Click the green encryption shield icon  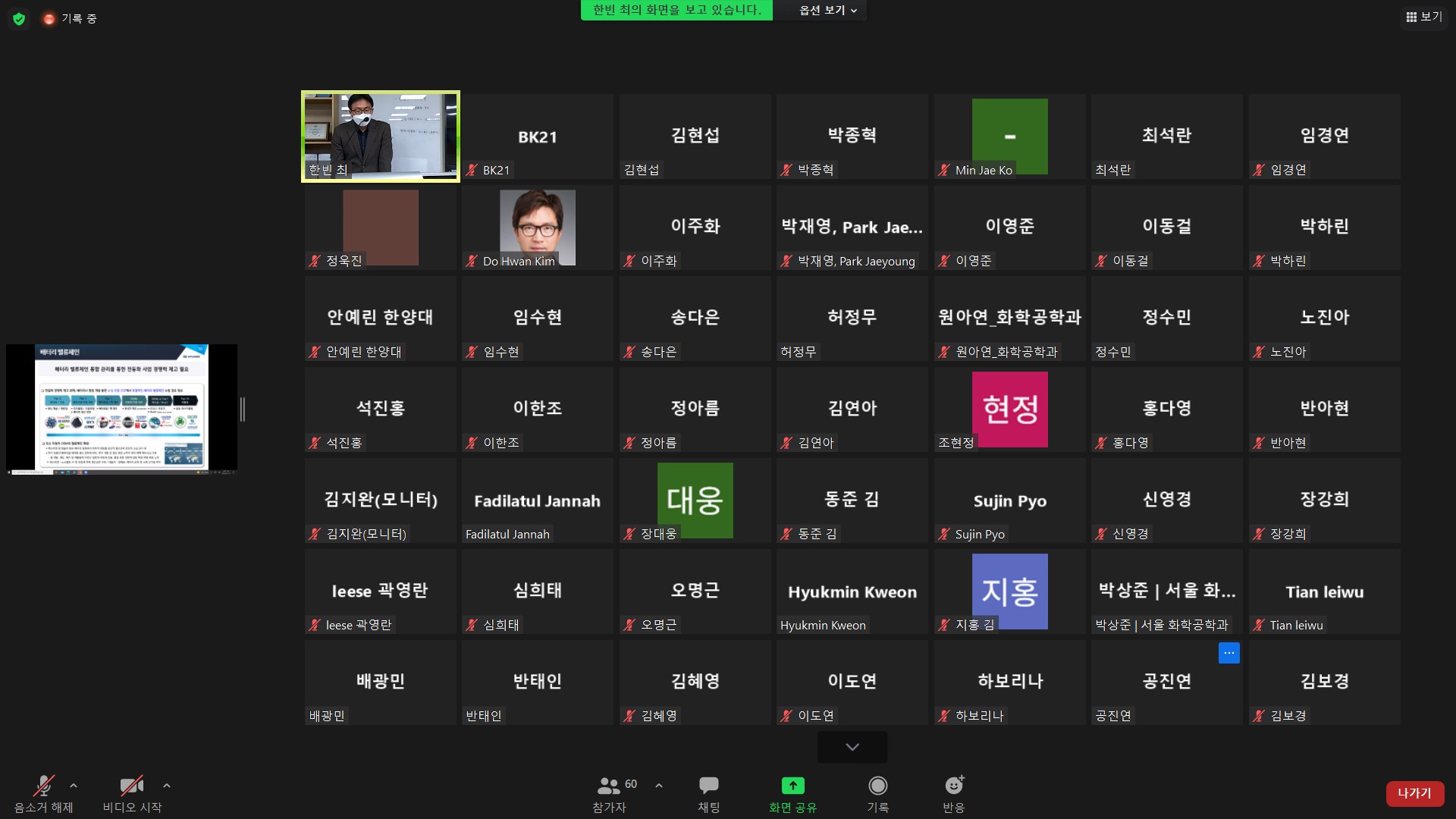pyautogui.click(x=19, y=19)
